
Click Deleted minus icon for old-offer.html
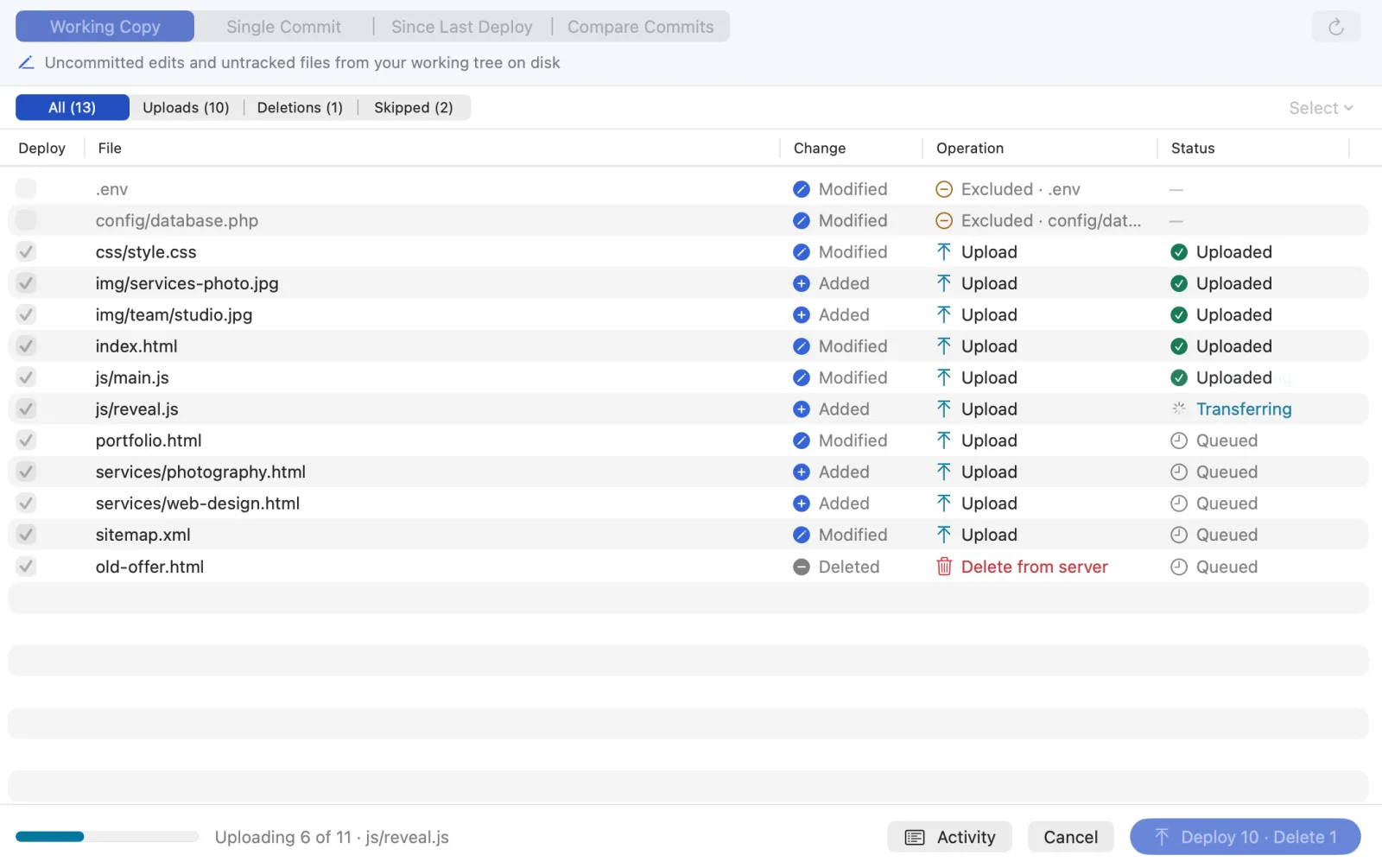tap(802, 567)
